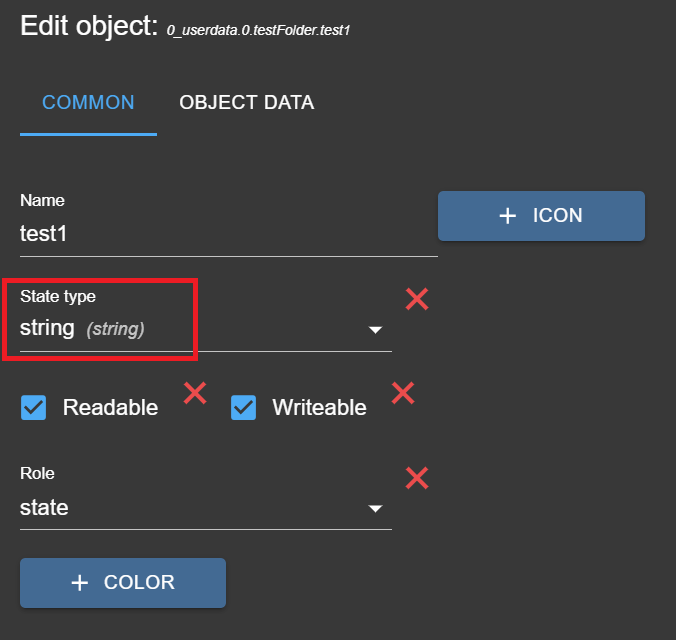
Task: Open the Role dropdown showing state
Action: pyautogui.click(x=190, y=508)
